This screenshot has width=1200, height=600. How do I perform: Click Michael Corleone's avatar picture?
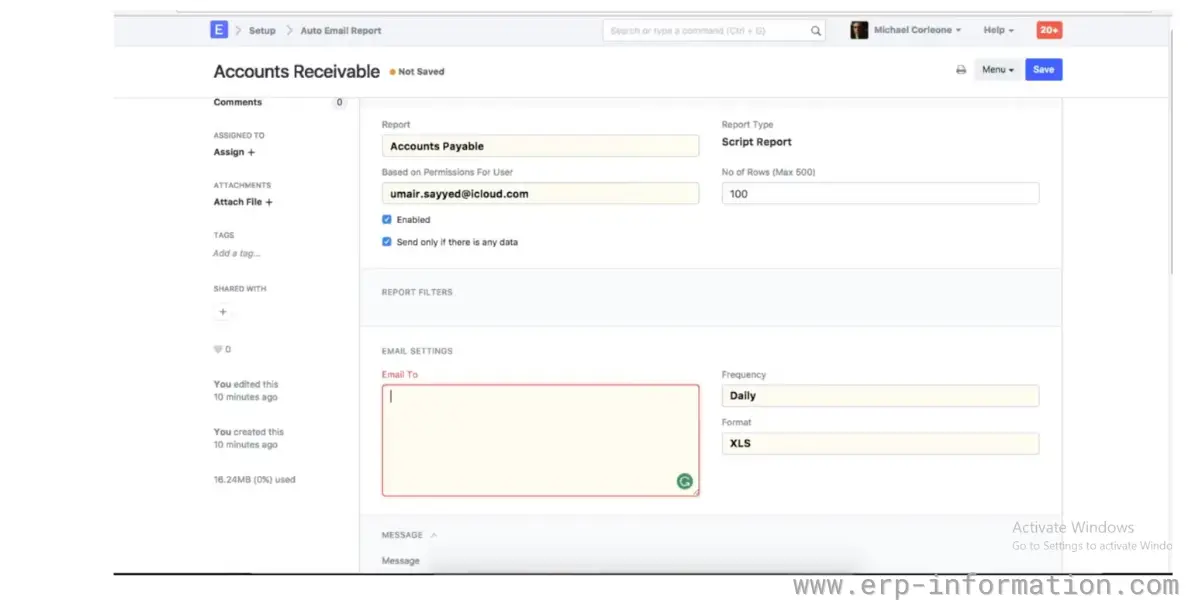point(859,30)
